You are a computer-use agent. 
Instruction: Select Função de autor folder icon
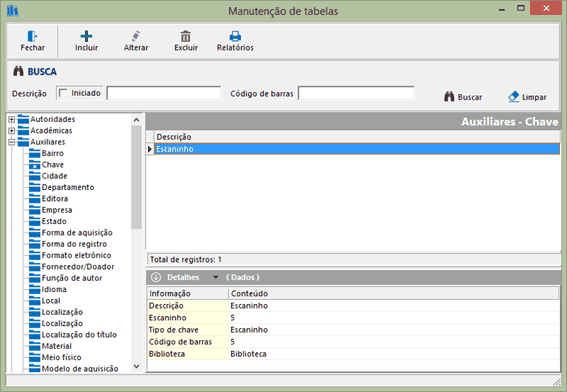tap(35, 278)
